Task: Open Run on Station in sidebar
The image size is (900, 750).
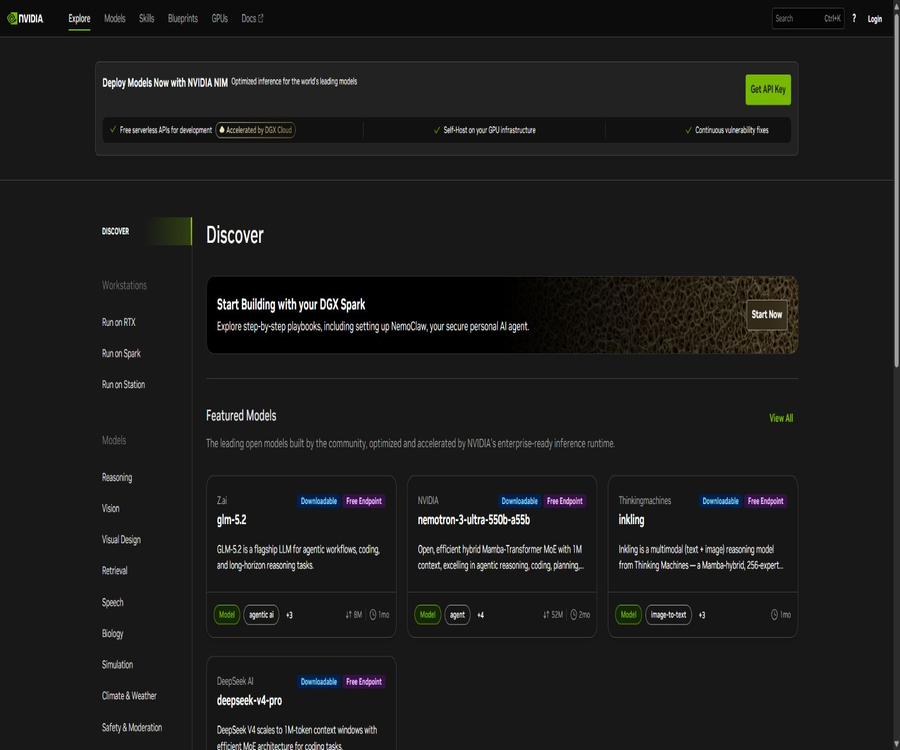Action: [x=123, y=384]
